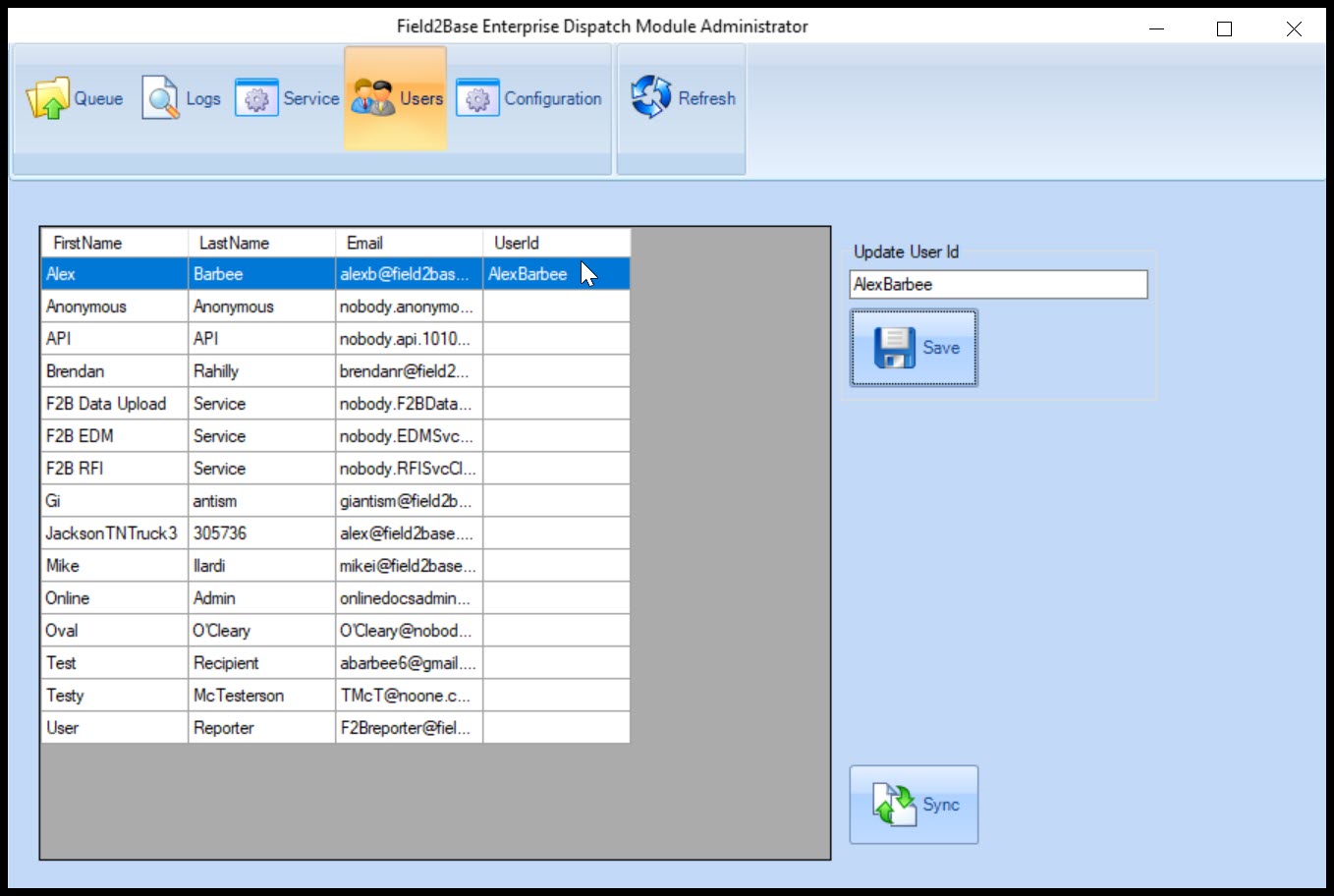Click the 'nobody.EDMSvc...' email cell
This screenshot has height=896, width=1334.
pos(409,436)
